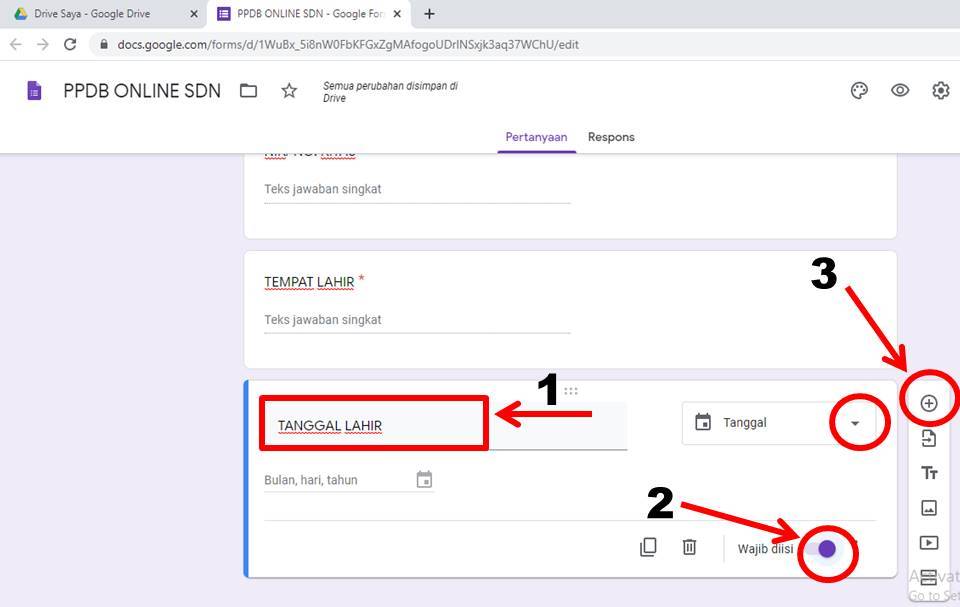Preview the form with the eye icon
This screenshot has width=960, height=607.
[x=900, y=90]
